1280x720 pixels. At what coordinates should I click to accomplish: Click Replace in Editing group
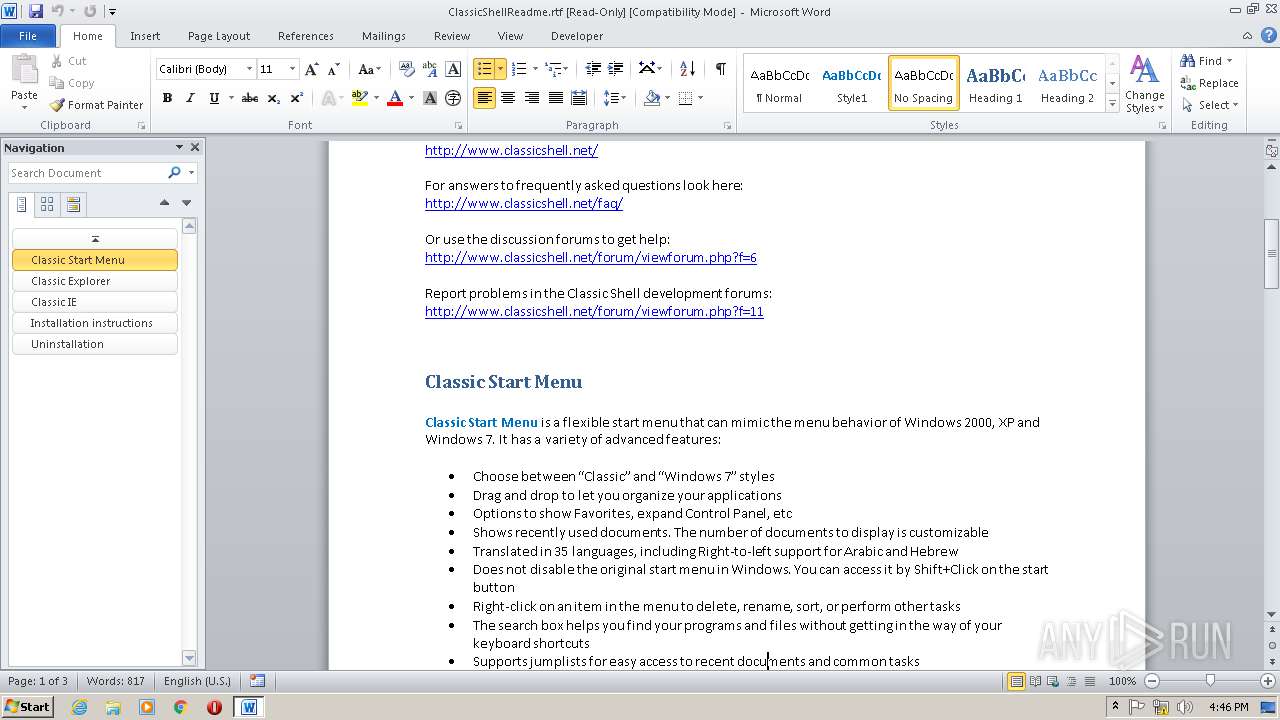1209,83
